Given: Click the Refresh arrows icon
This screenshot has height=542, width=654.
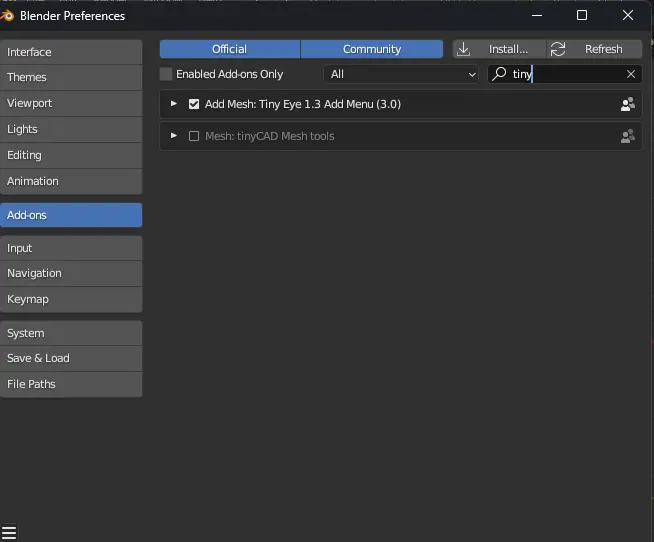Looking at the screenshot, I should tap(558, 49).
